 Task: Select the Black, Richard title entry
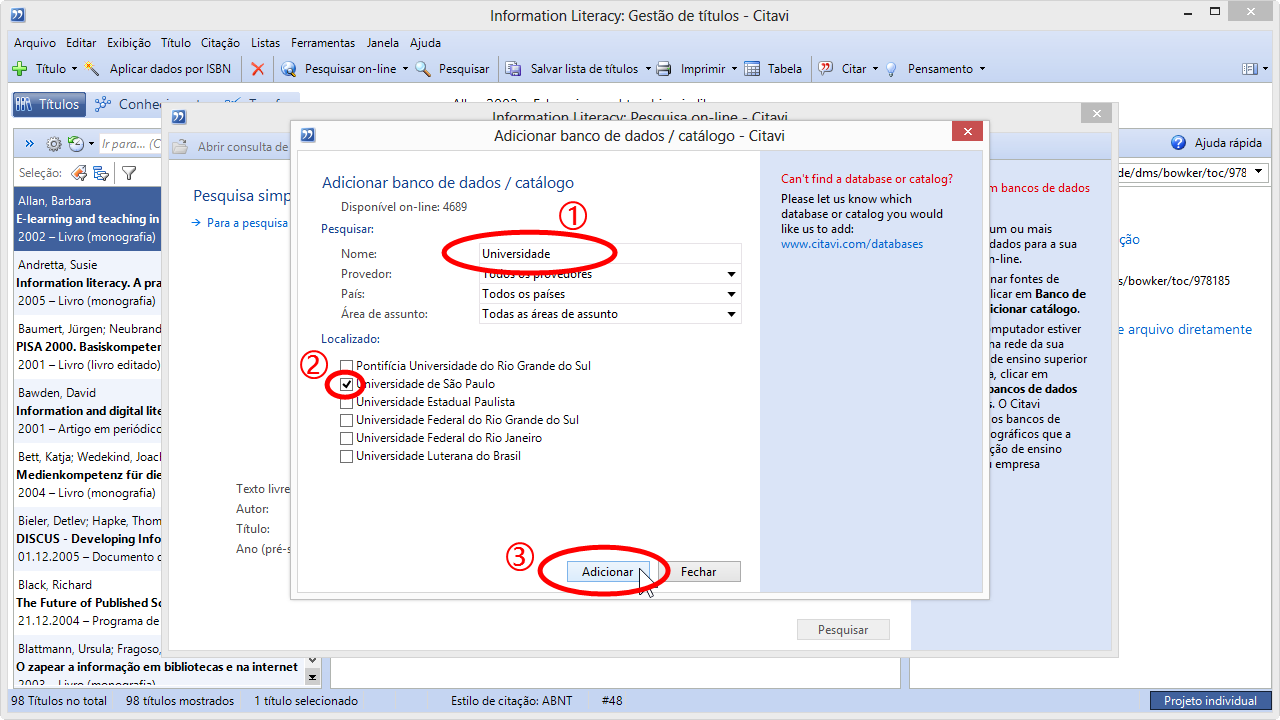(87, 603)
